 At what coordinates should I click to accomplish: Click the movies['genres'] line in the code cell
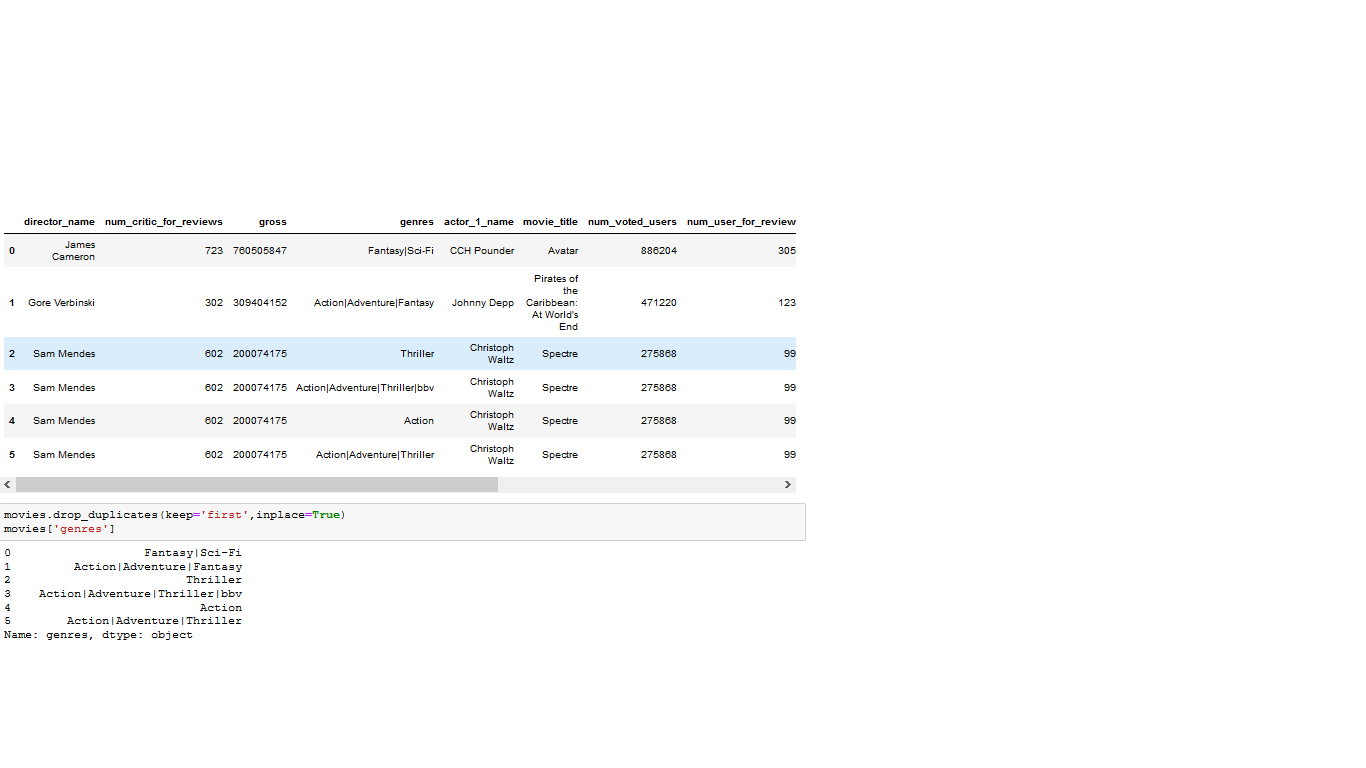click(60, 529)
